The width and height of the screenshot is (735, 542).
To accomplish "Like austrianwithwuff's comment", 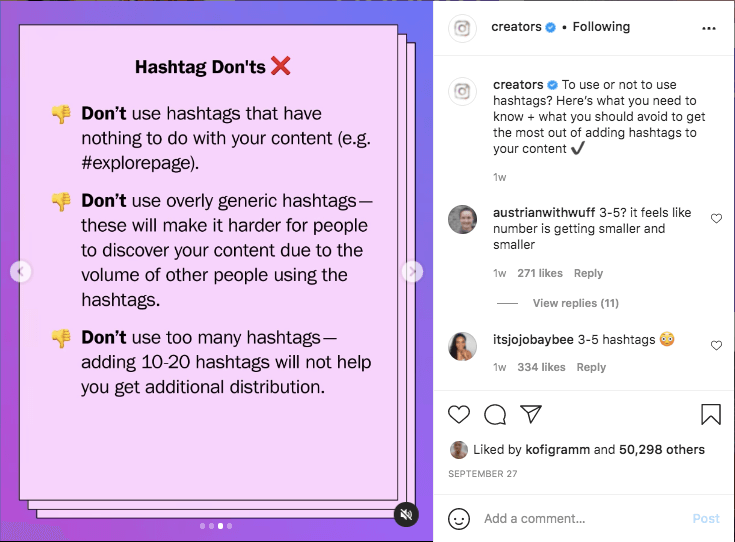I will 716,218.
